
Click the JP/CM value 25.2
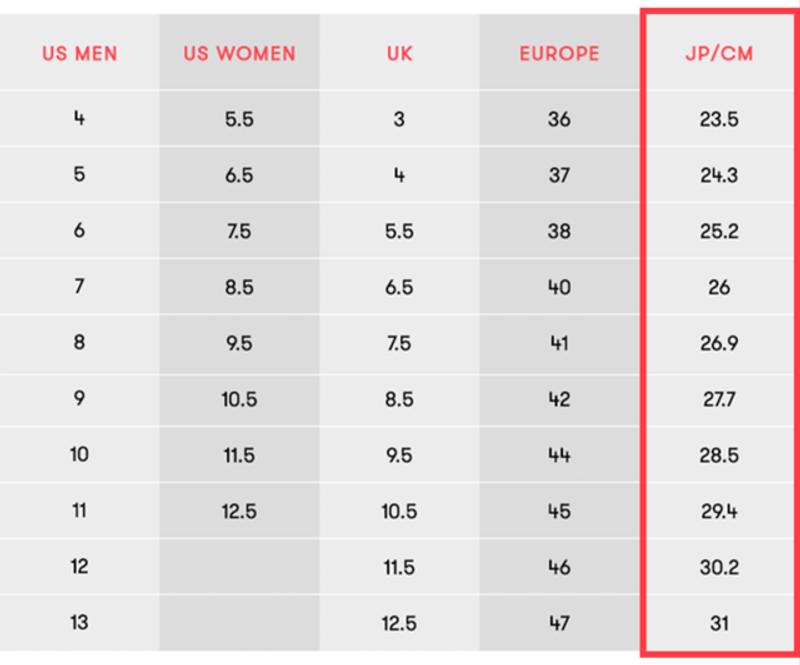click(x=719, y=231)
